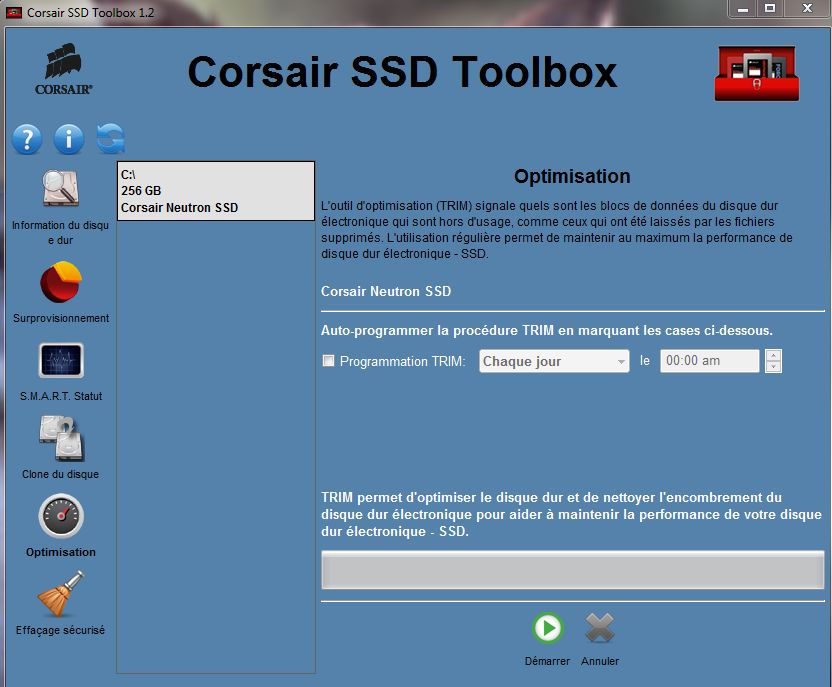Open the Surprovisionnement pie chart icon
This screenshot has width=832, height=687.
[61, 282]
